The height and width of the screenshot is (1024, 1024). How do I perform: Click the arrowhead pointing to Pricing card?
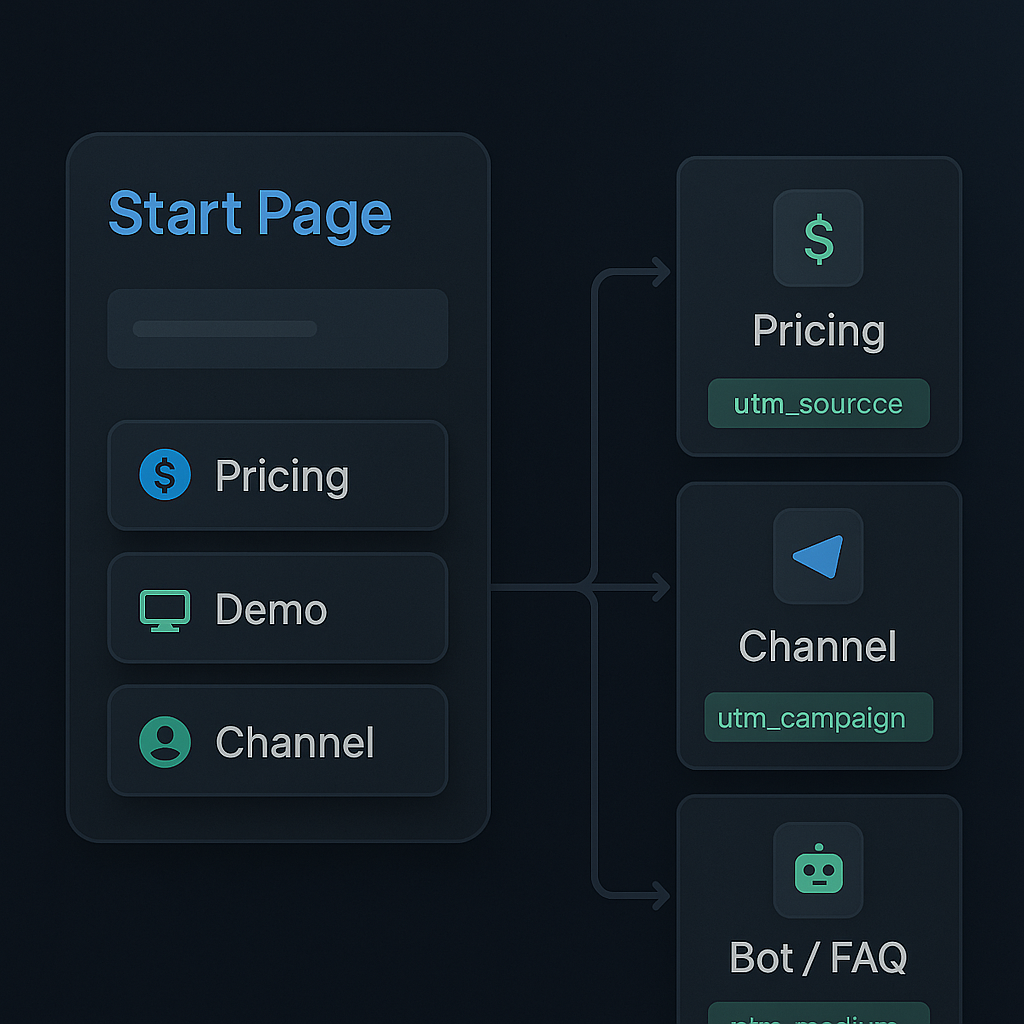660,271
